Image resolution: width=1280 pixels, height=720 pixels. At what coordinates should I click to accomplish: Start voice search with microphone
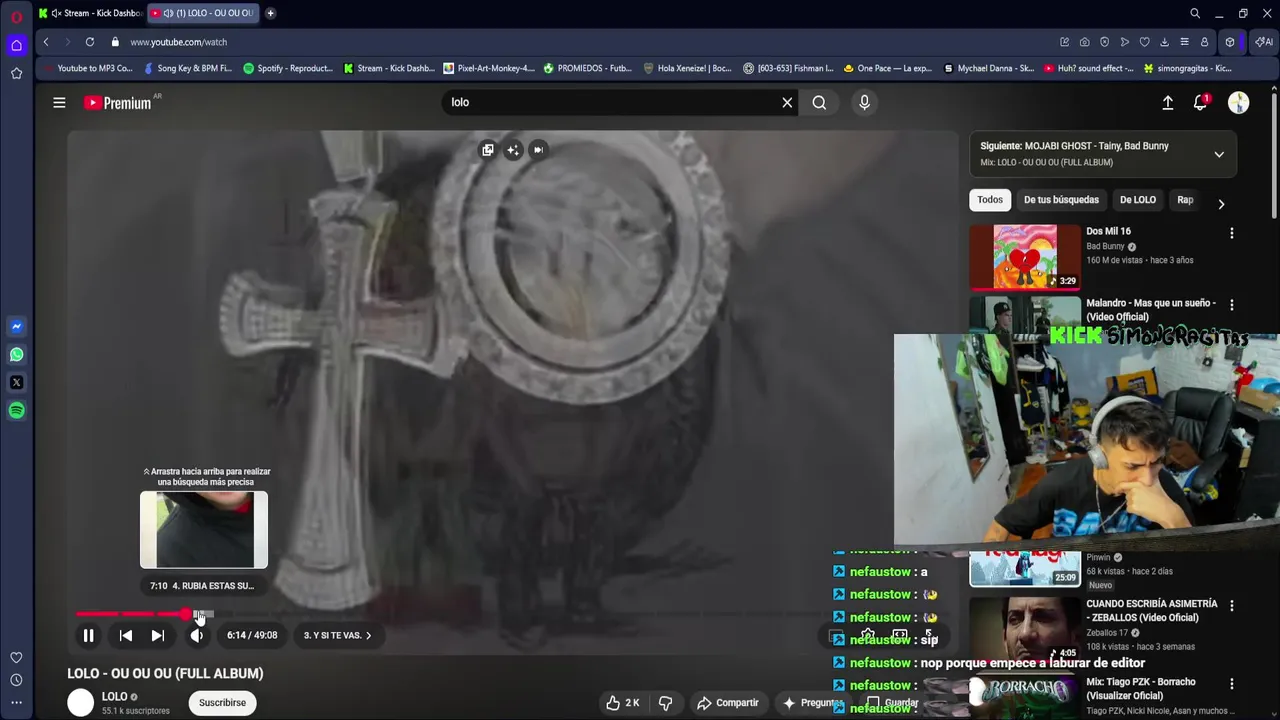coord(865,102)
